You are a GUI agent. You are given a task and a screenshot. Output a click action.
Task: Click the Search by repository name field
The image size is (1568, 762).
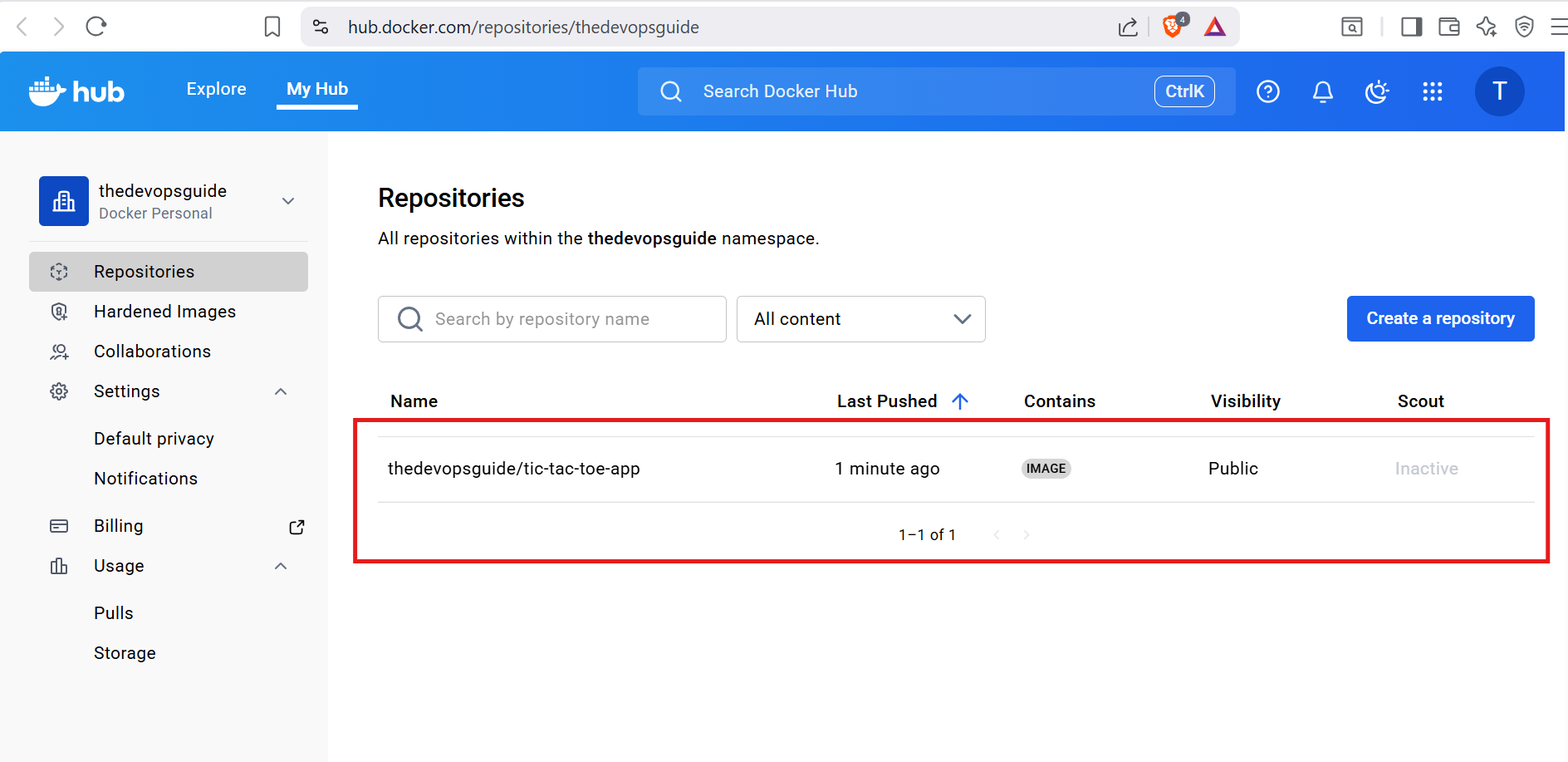(x=551, y=319)
